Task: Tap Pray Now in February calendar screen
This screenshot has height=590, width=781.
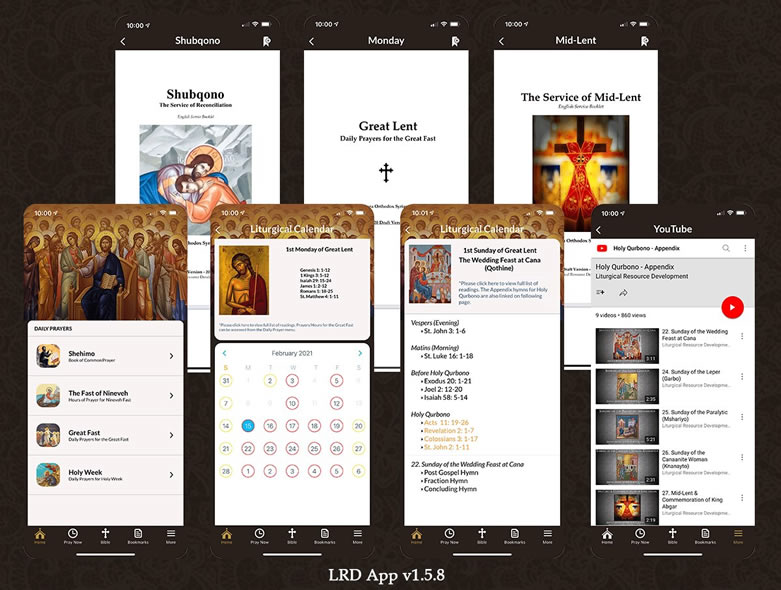Action: (x=260, y=536)
